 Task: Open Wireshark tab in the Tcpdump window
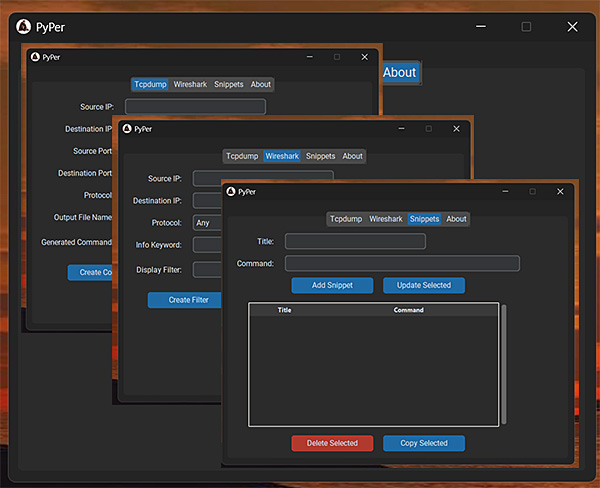190,84
